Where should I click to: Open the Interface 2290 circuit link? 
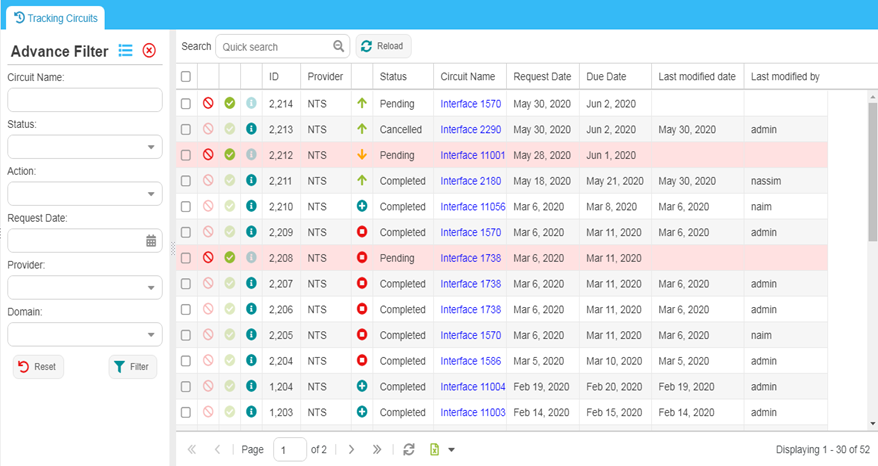(x=470, y=129)
